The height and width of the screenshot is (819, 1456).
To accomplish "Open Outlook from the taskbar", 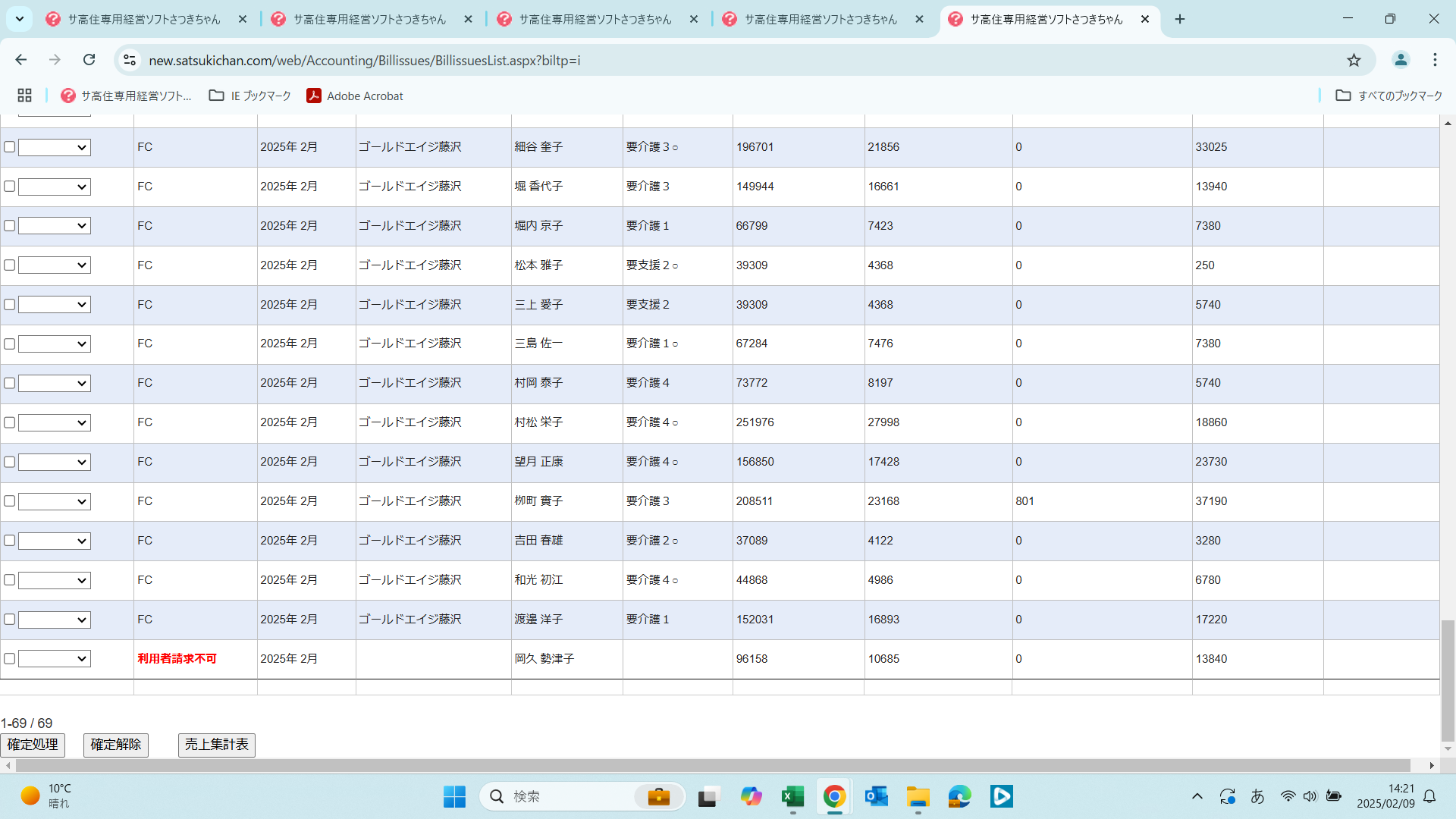I will [x=876, y=796].
